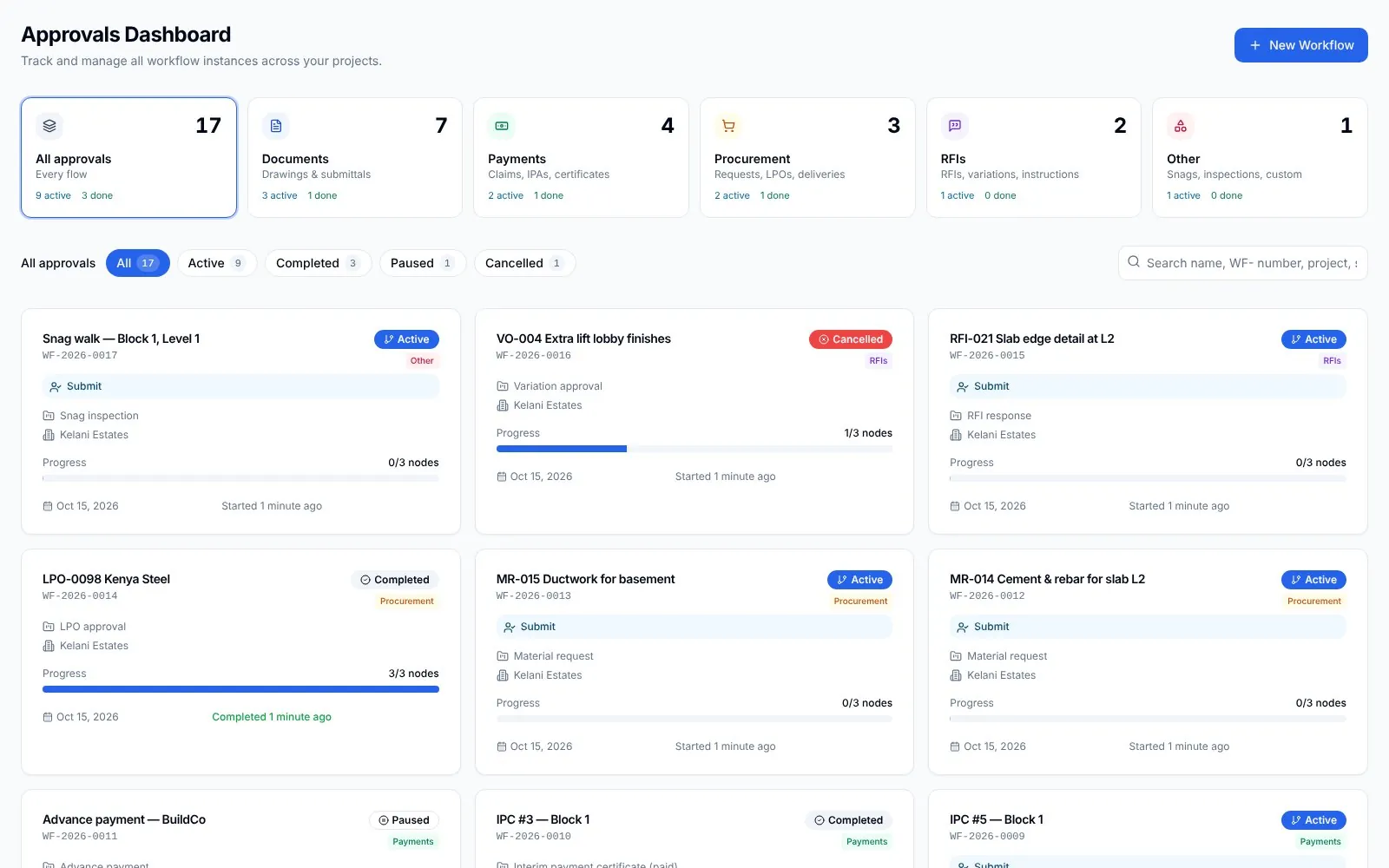
Task: Click the search magnifier icon
Action: 1134,262
